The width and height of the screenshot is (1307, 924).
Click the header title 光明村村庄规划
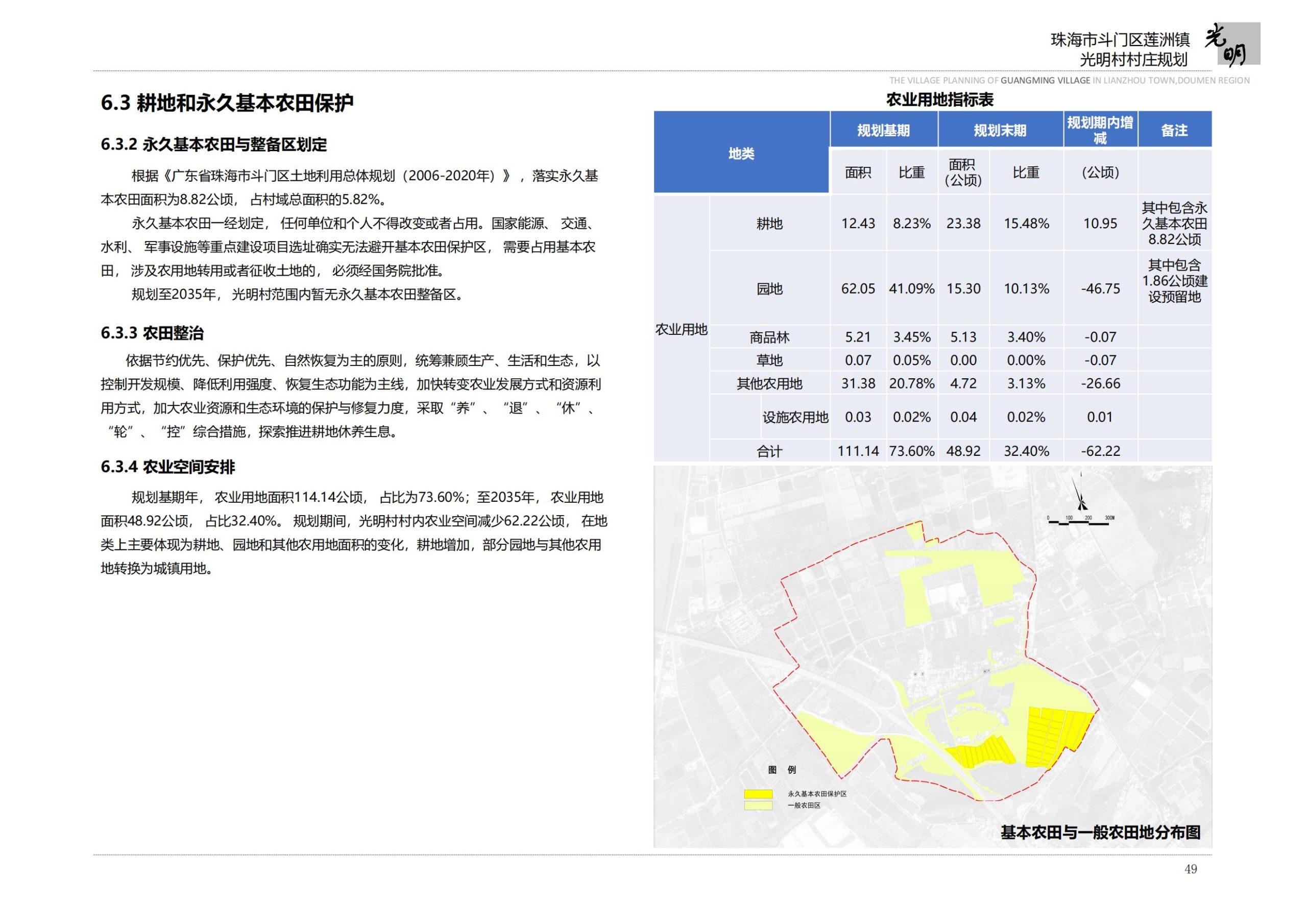click(x=1134, y=59)
